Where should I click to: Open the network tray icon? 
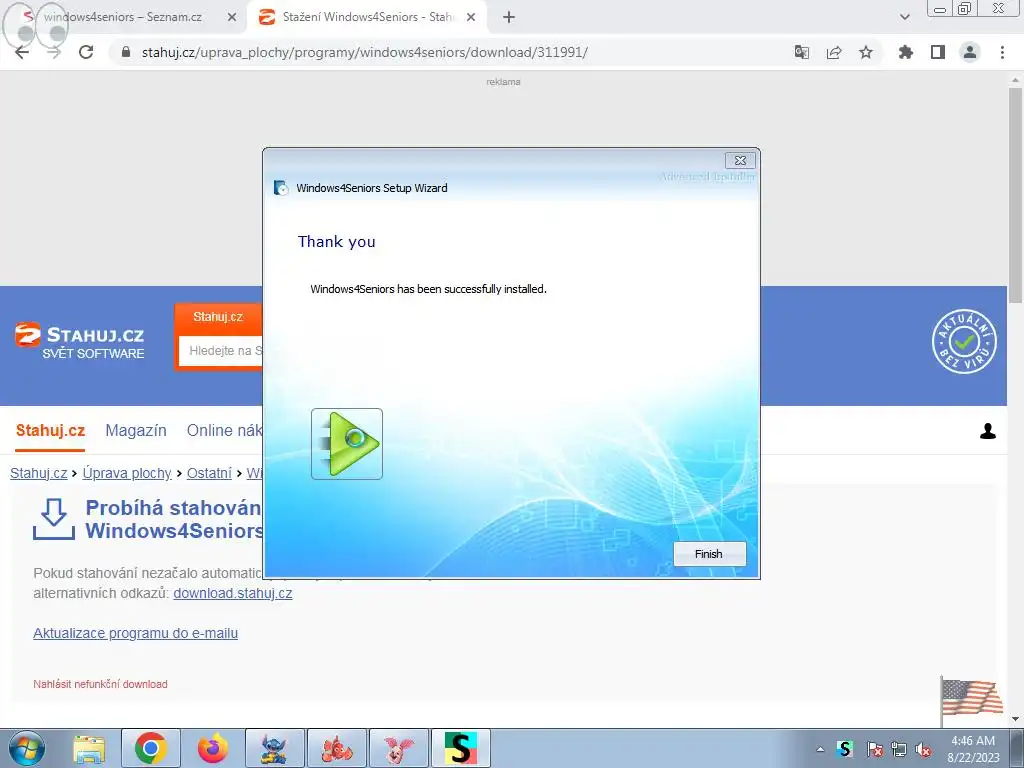pos(899,749)
